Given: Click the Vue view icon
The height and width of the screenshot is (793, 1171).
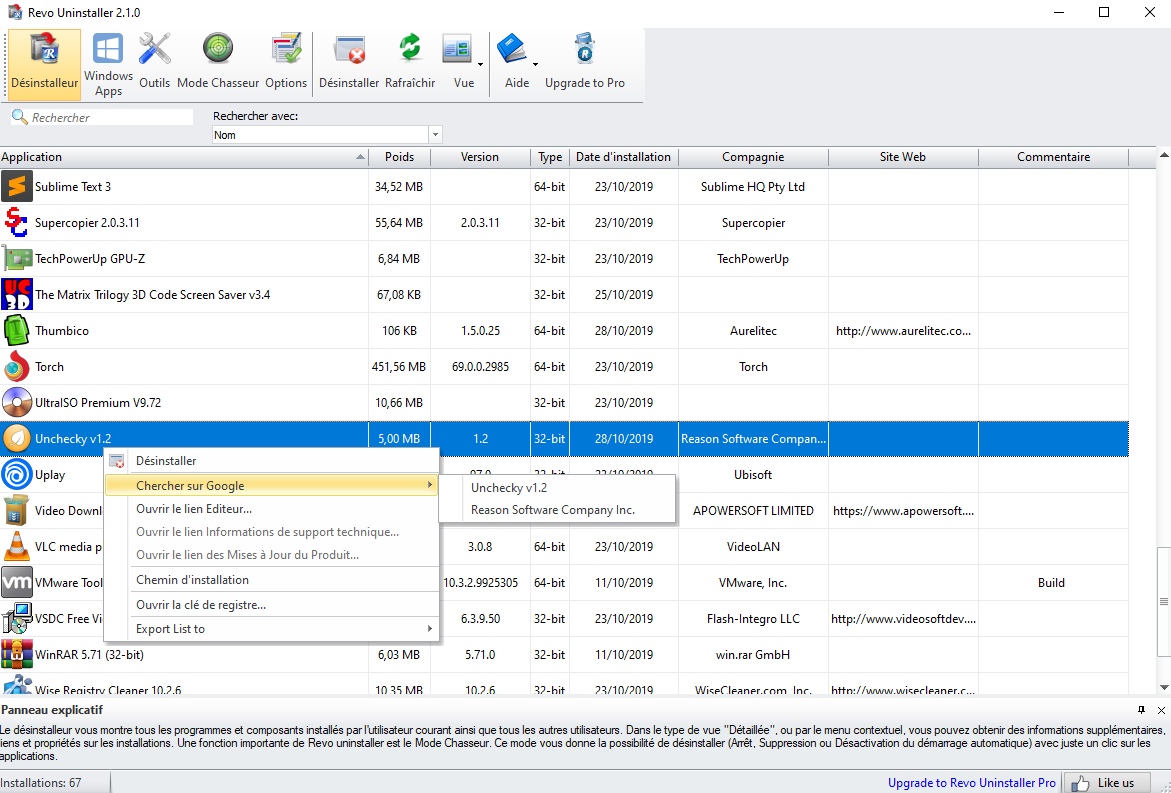Looking at the screenshot, I should point(457,50).
